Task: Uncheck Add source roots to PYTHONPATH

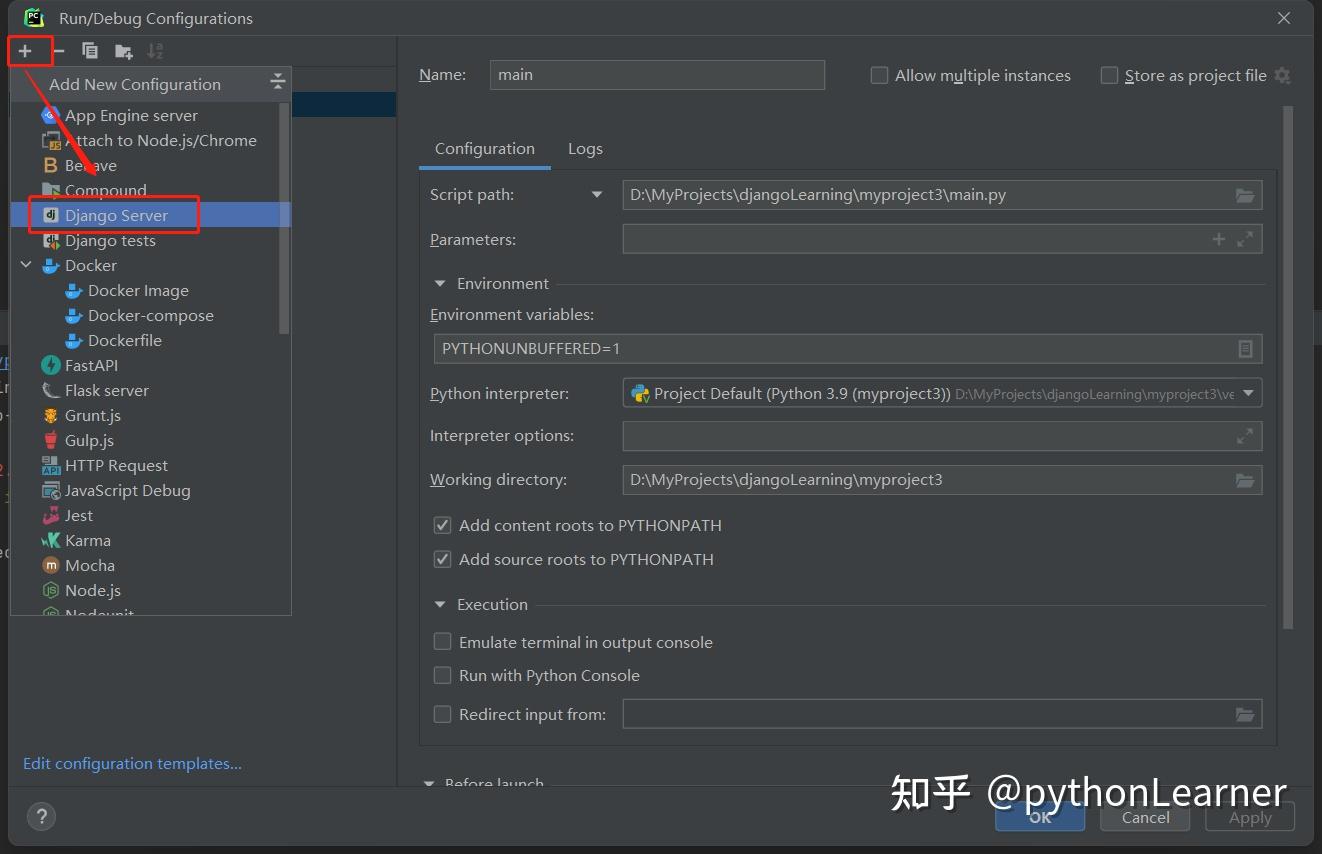Action: [x=442, y=559]
